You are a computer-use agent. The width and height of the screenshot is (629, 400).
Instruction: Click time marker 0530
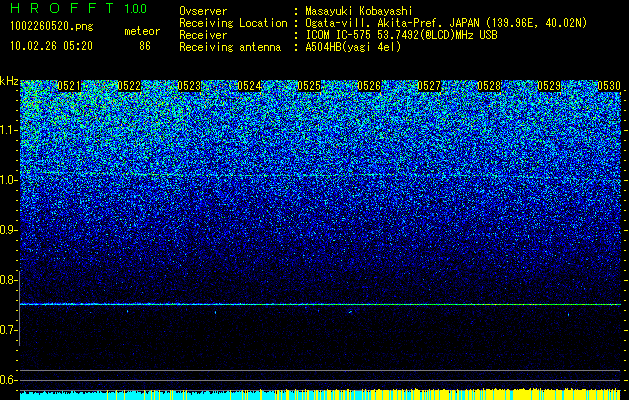(609, 86)
